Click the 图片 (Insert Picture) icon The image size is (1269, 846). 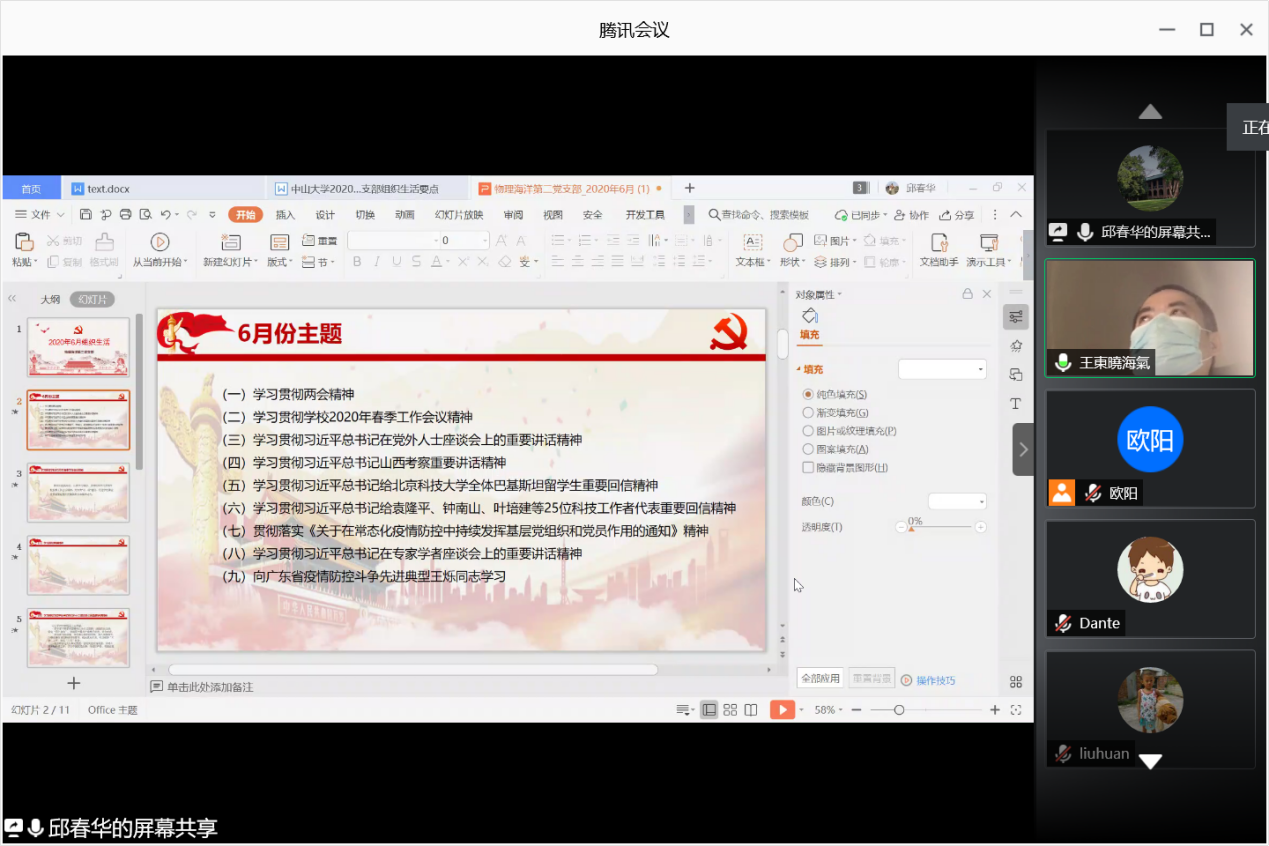(x=820, y=240)
